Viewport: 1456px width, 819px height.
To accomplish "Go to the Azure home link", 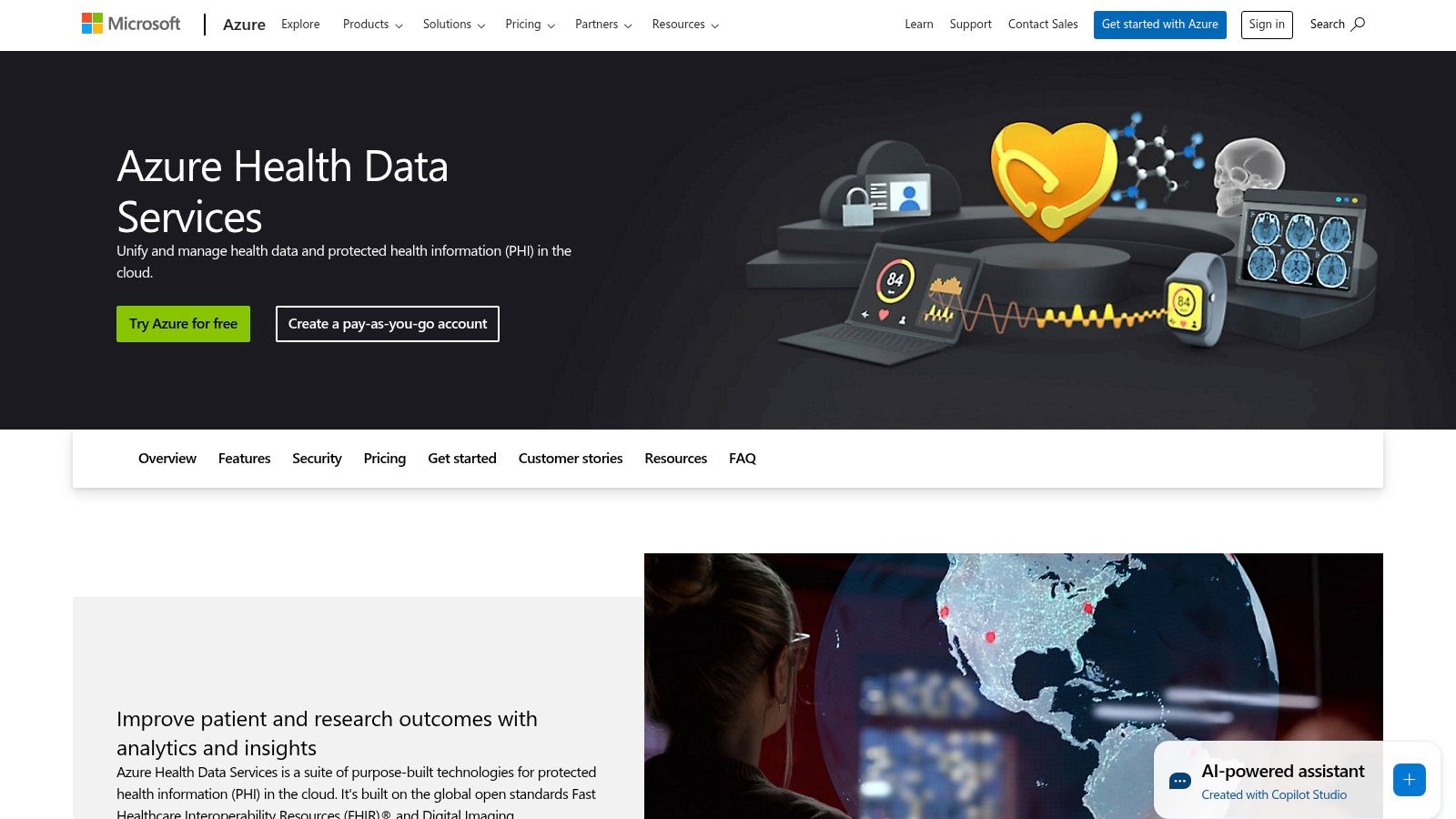I will tap(244, 25).
